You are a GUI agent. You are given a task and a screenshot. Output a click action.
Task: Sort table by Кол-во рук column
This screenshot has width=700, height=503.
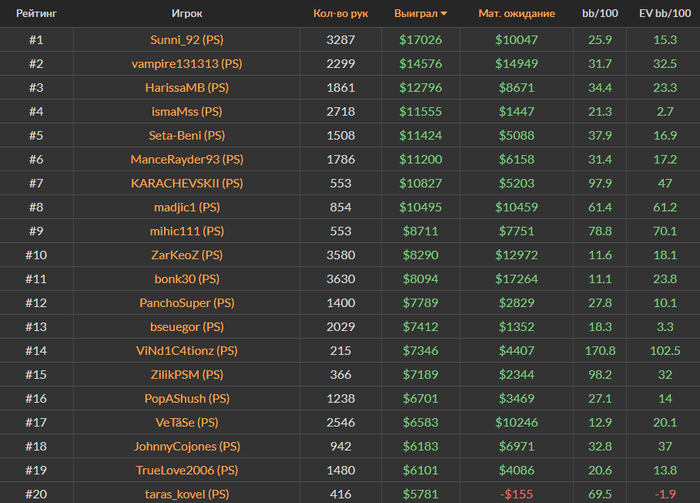pos(341,13)
